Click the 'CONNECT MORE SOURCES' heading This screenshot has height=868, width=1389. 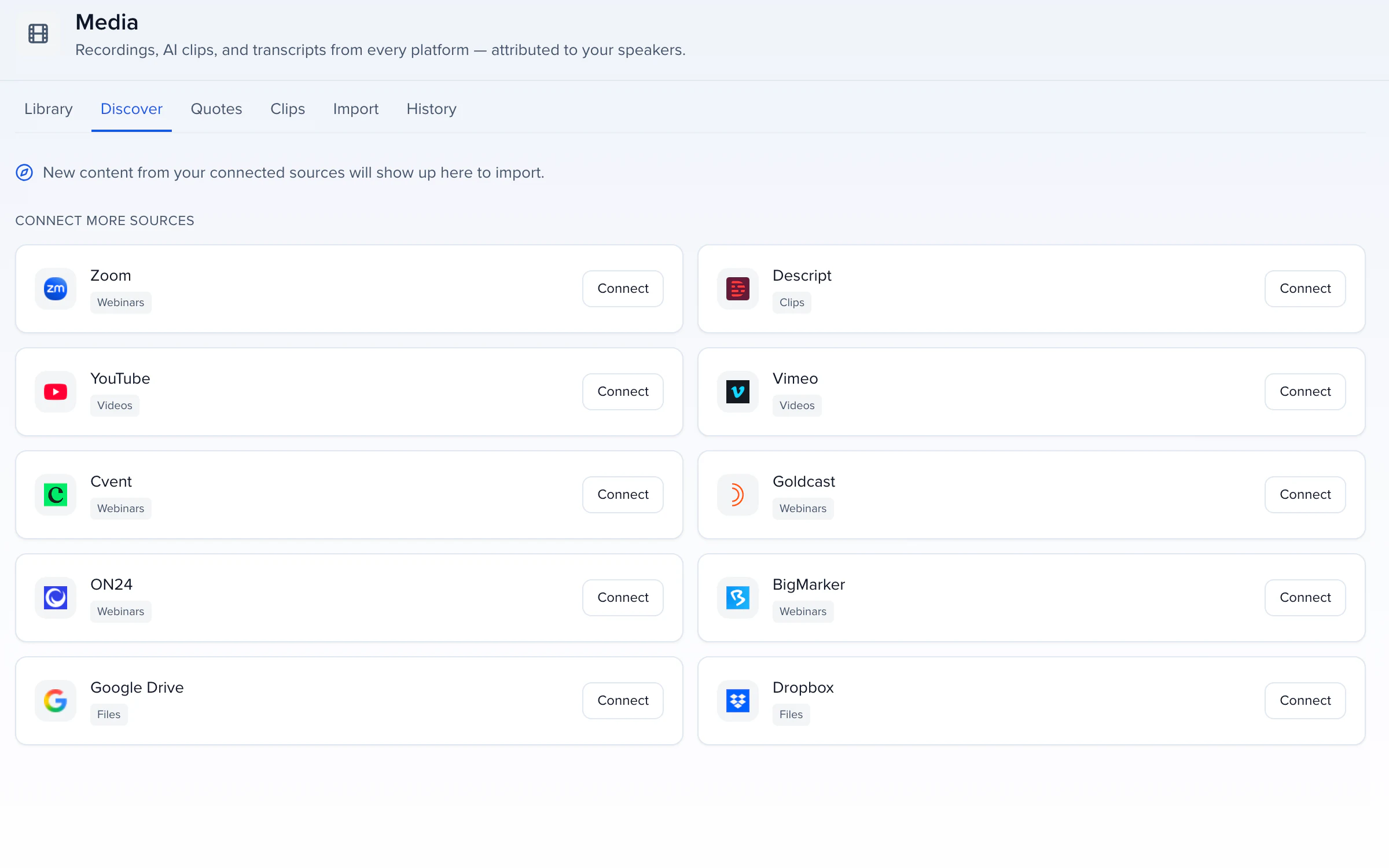105,220
